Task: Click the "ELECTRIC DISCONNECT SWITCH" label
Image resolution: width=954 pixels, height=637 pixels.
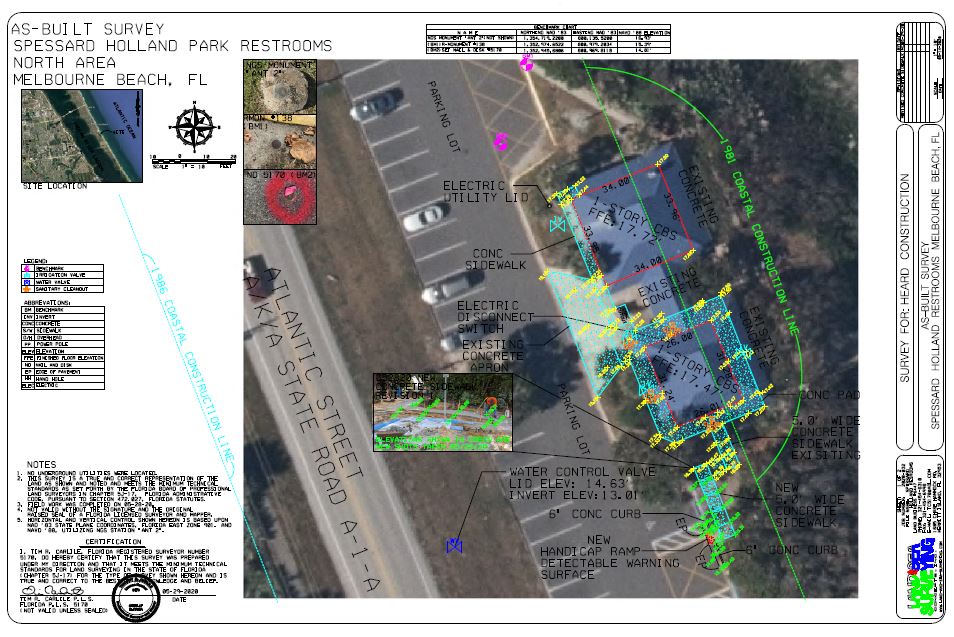Action: click(495, 317)
